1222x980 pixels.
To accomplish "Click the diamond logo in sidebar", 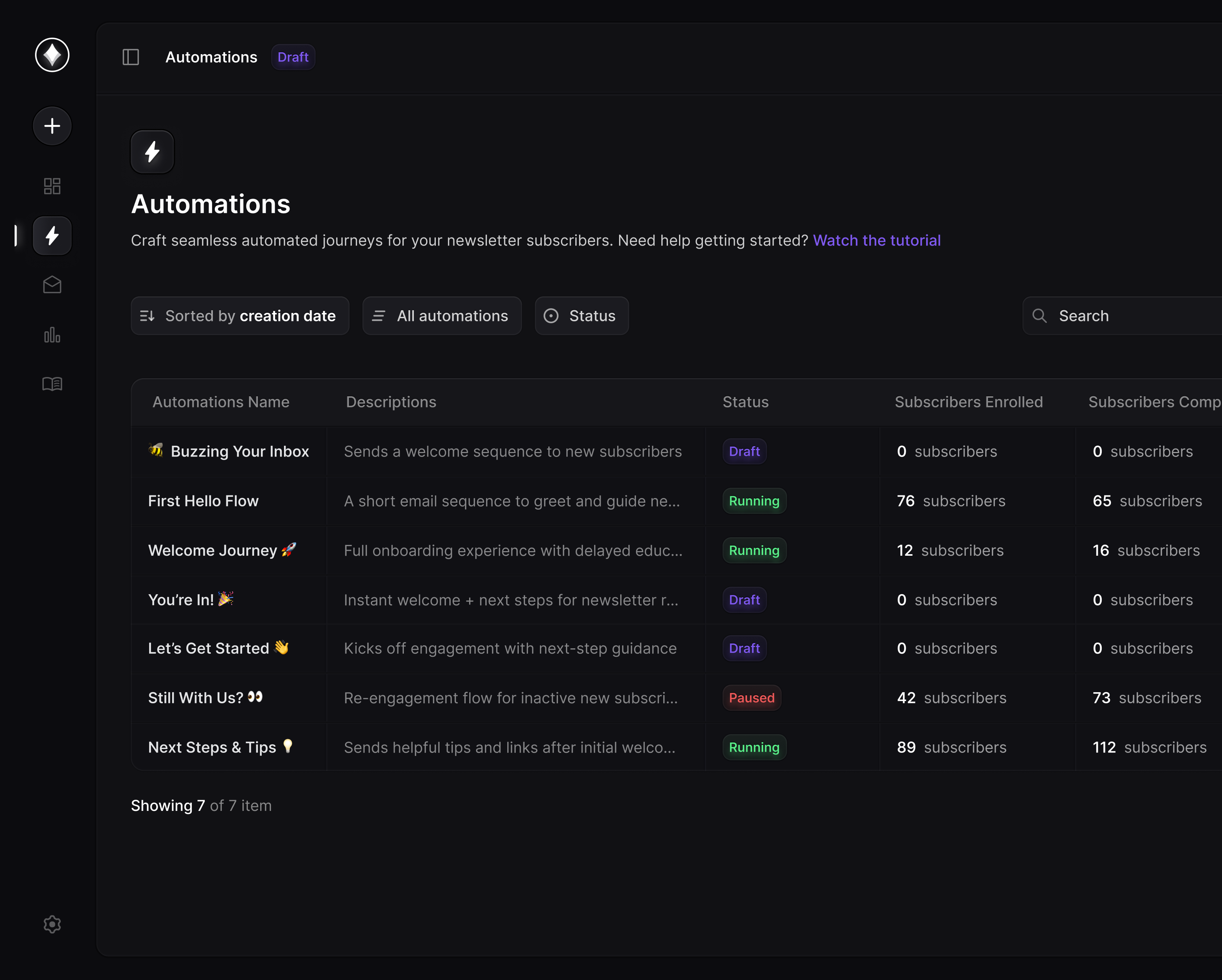I will click(x=52, y=55).
